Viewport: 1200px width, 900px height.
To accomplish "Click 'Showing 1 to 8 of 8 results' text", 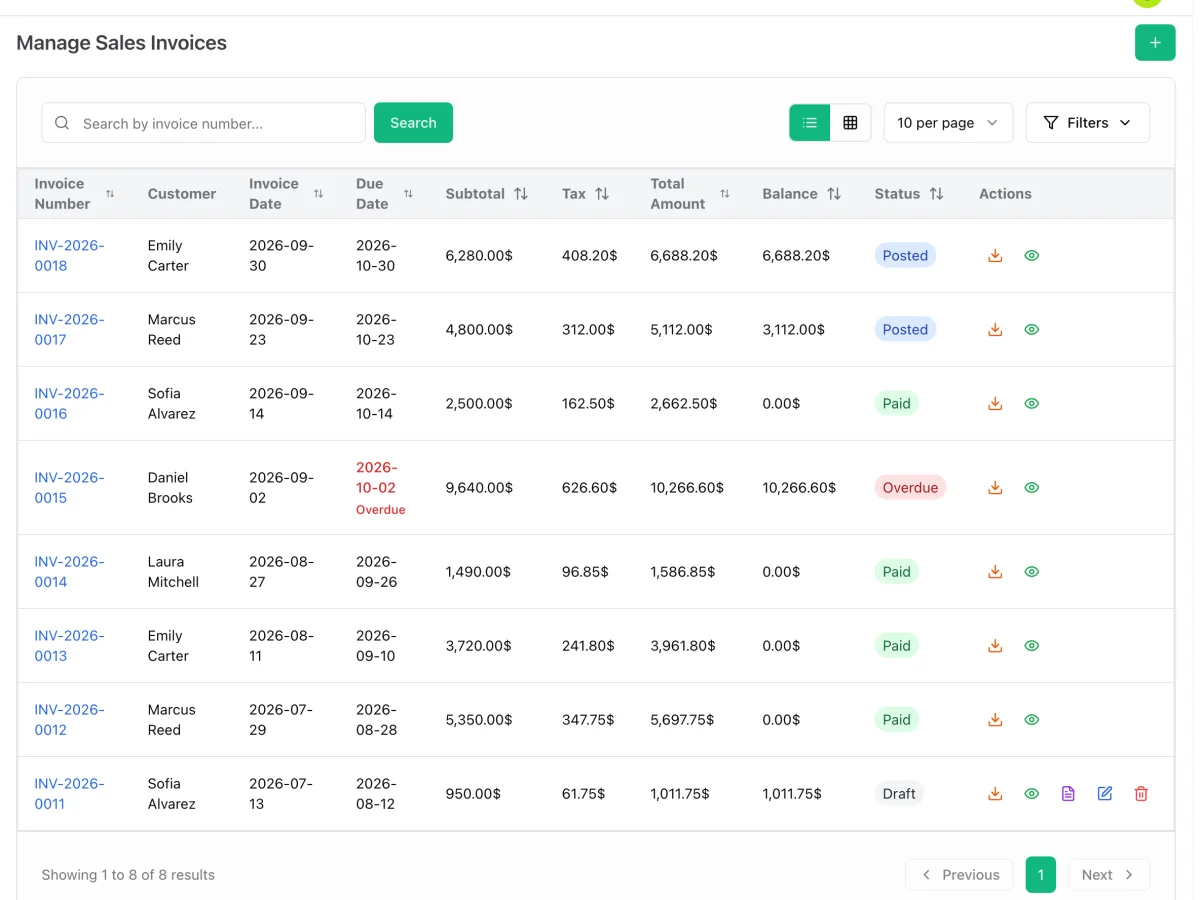I will (x=128, y=875).
